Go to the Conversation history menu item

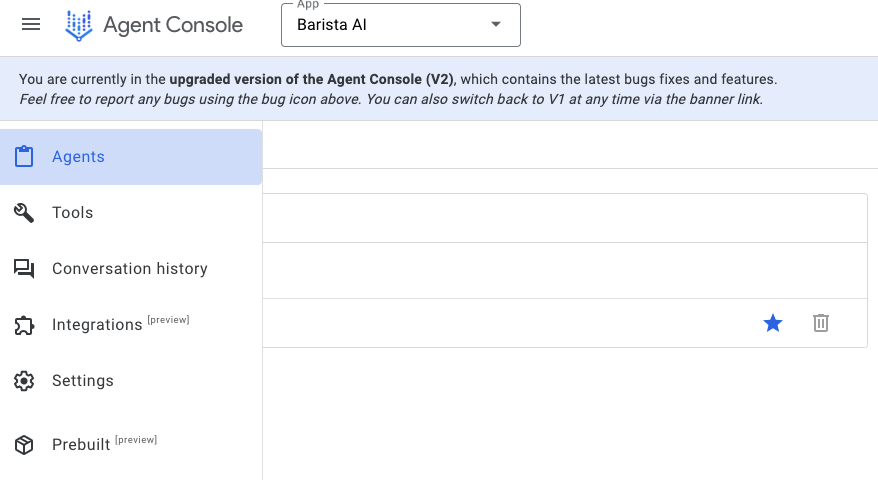point(130,269)
